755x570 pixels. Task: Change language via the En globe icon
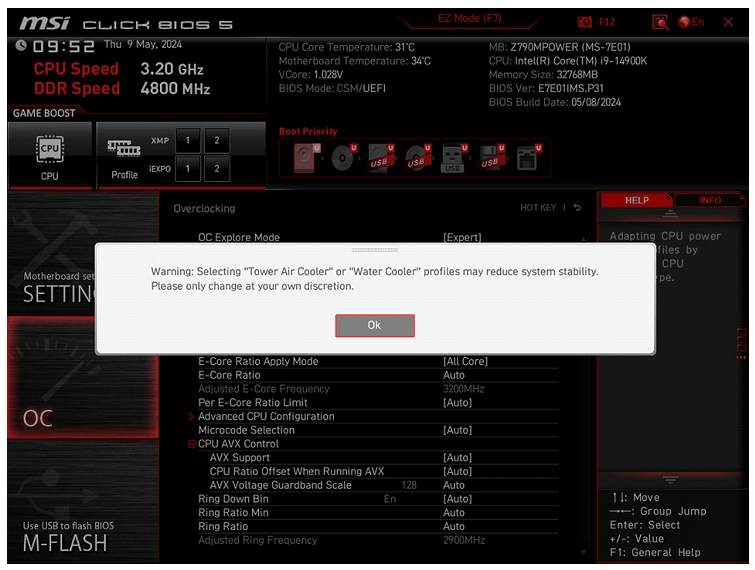691,22
